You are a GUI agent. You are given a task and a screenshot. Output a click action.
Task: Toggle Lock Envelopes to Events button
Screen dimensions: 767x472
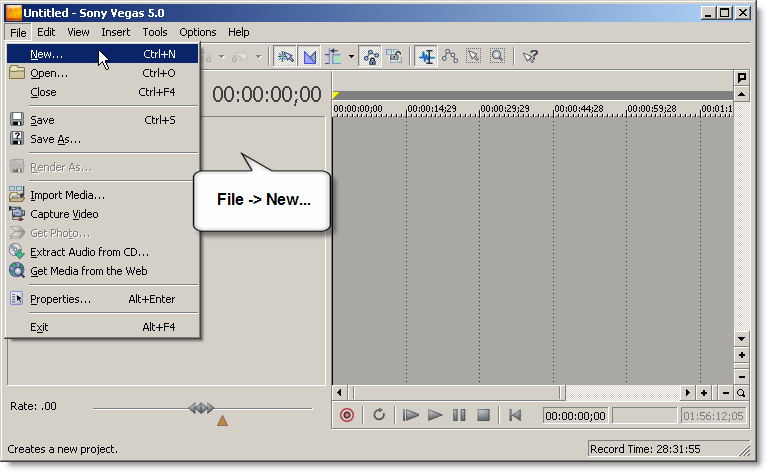371,57
